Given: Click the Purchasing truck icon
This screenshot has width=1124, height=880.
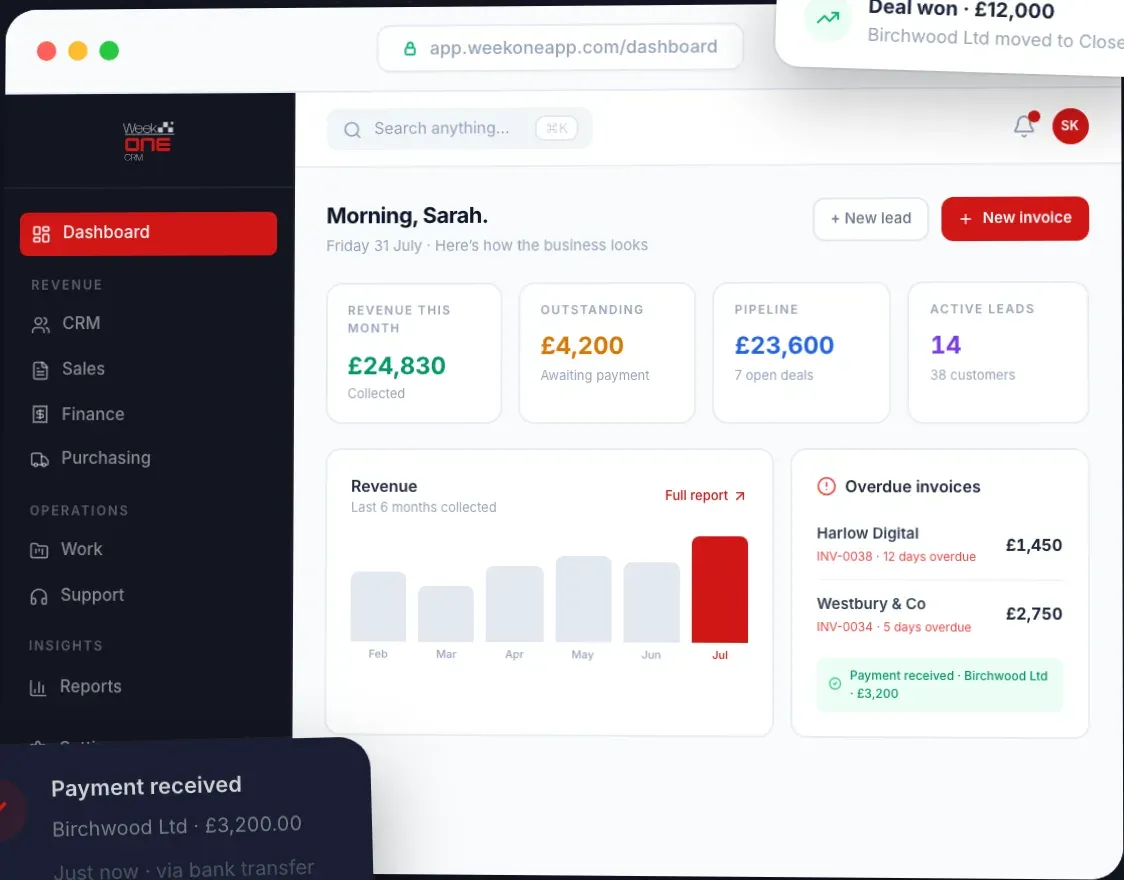Looking at the screenshot, I should click(x=39, y=459).
